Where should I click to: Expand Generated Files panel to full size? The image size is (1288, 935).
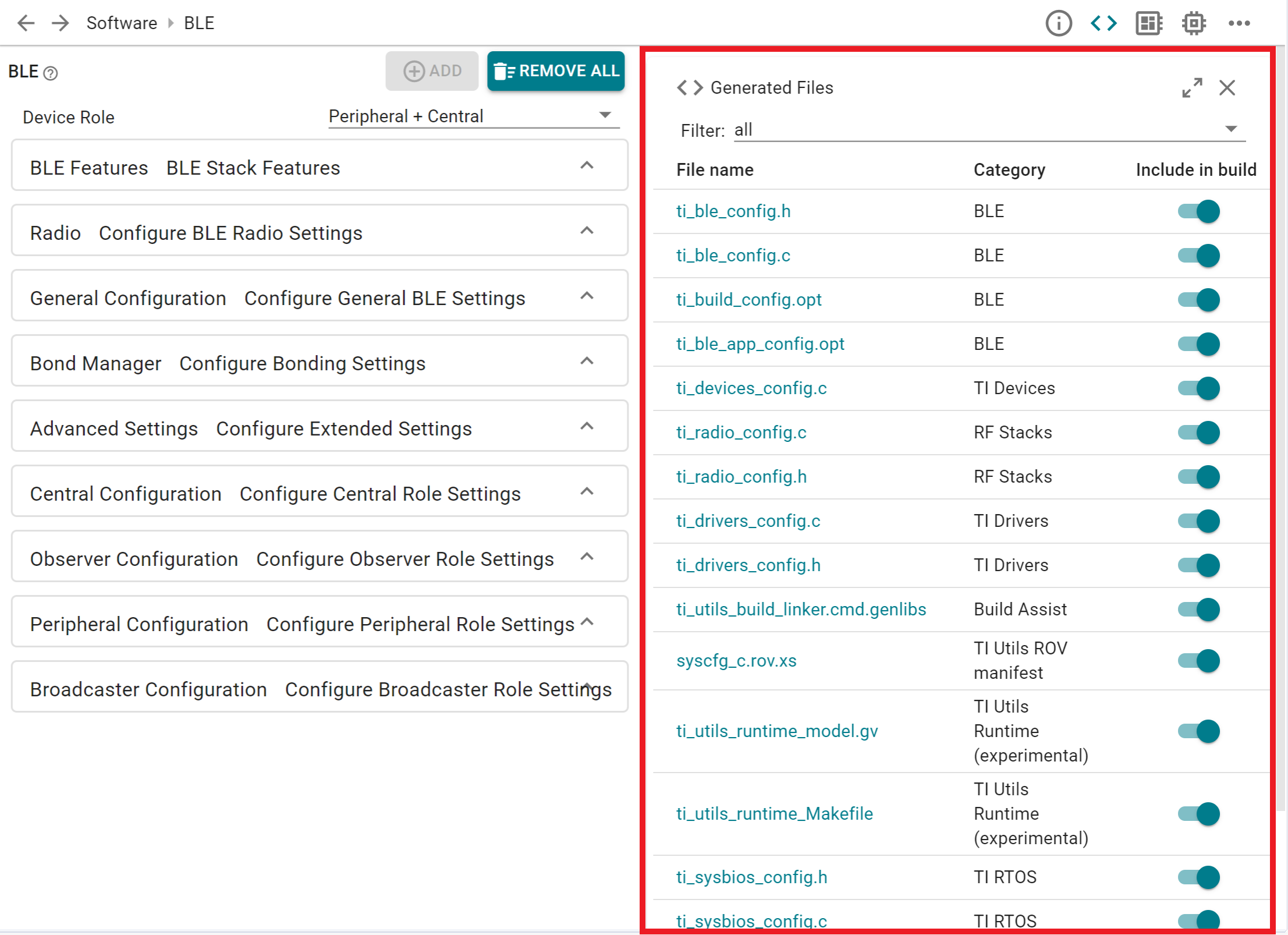coord(1191,88)
